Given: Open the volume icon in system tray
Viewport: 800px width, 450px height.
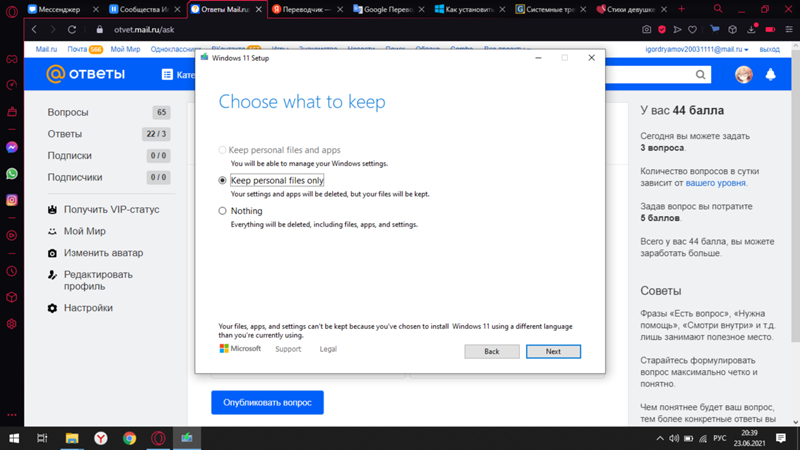Looking at the screenshot, I should coord(674,438).
